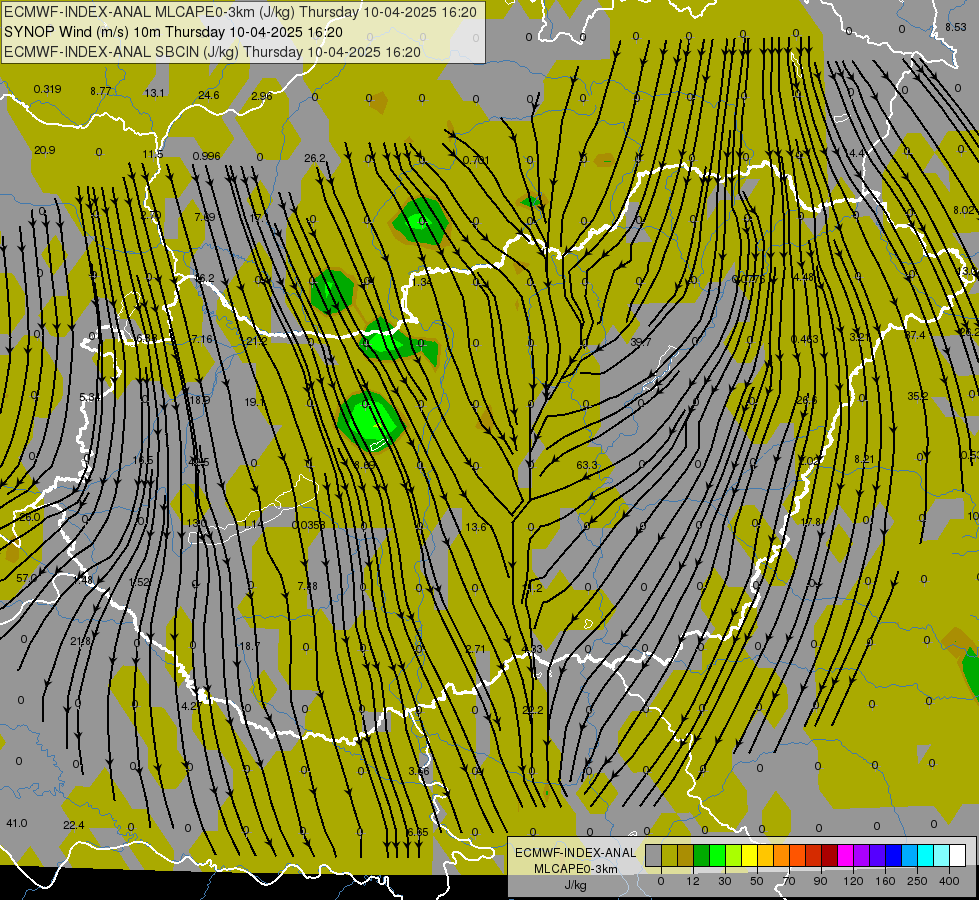Click the map value '0.996'
979x900 pixels.
pyautogui.click(x=206, y=156)
